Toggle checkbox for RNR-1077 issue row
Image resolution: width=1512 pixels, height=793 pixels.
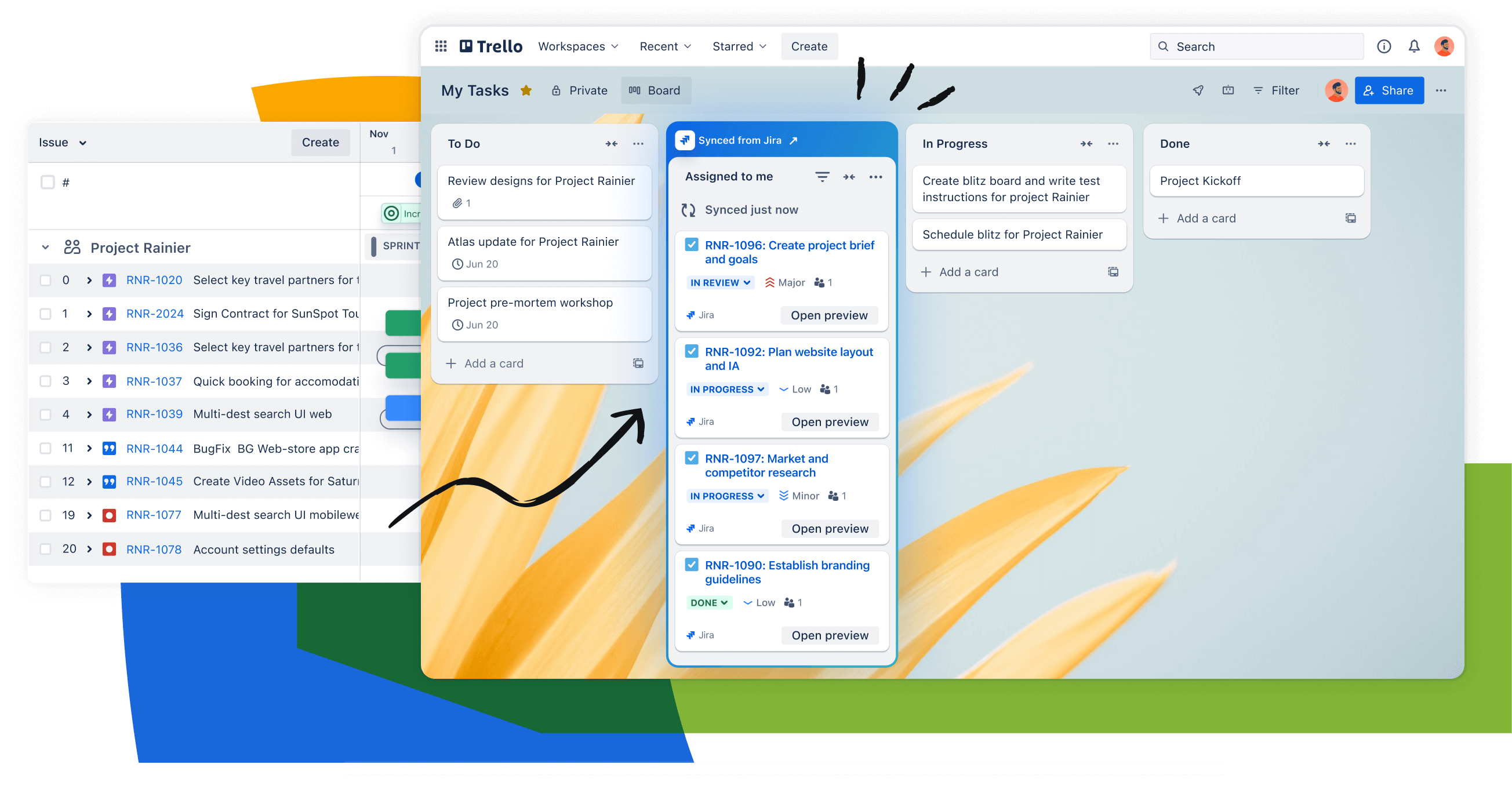pos(46,515)
